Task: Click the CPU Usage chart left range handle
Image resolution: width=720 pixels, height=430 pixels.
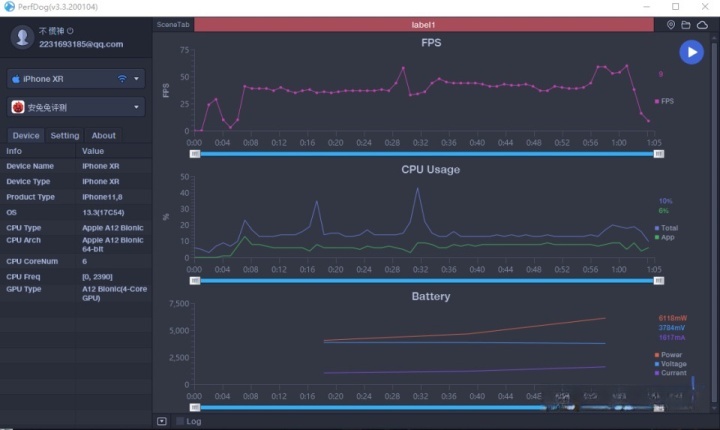Action: (195, 281)
